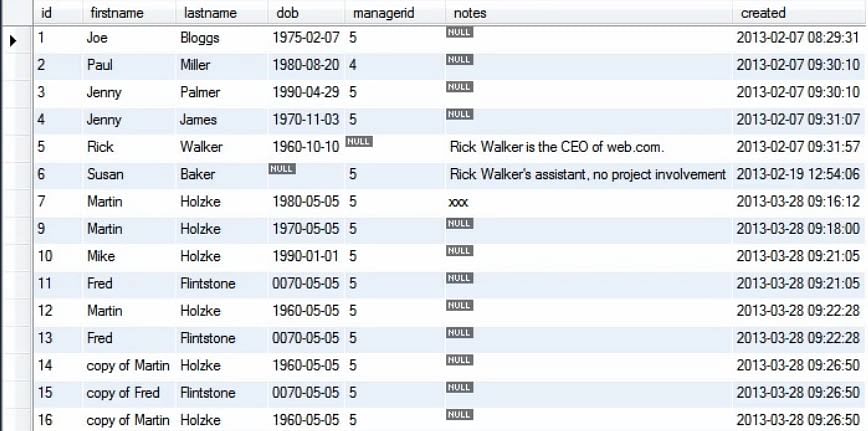The image size is (868, 431).
Task: Select the id cell 12
Action: pyautogui.click(x=44, y=311)
